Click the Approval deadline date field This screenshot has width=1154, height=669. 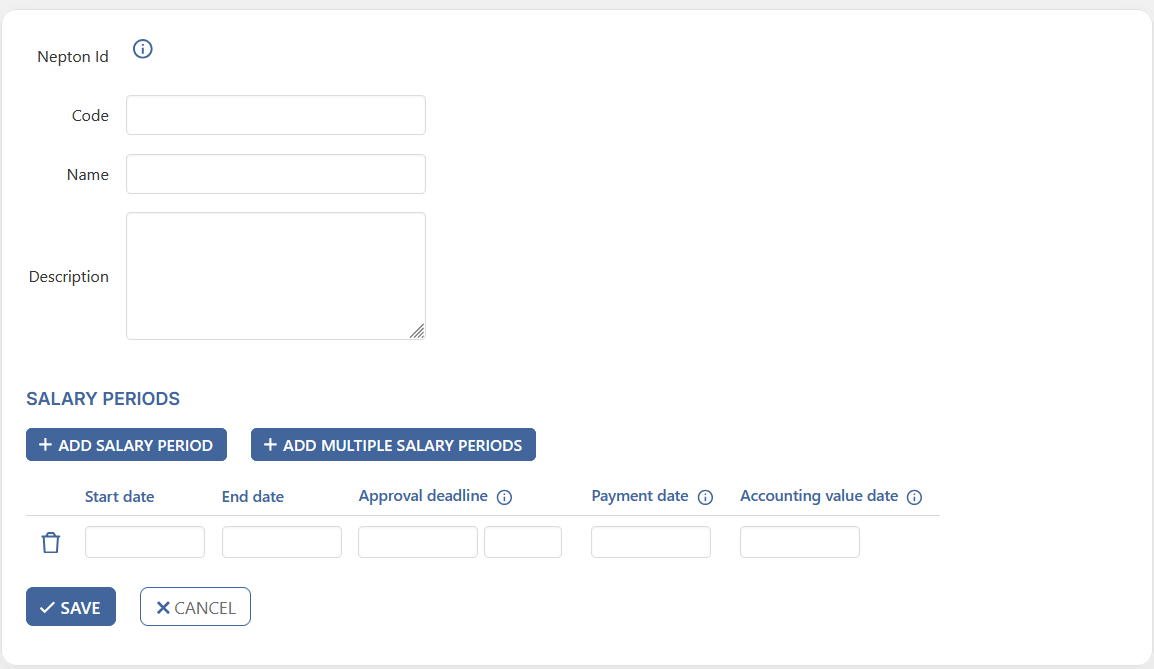(418, 542)
